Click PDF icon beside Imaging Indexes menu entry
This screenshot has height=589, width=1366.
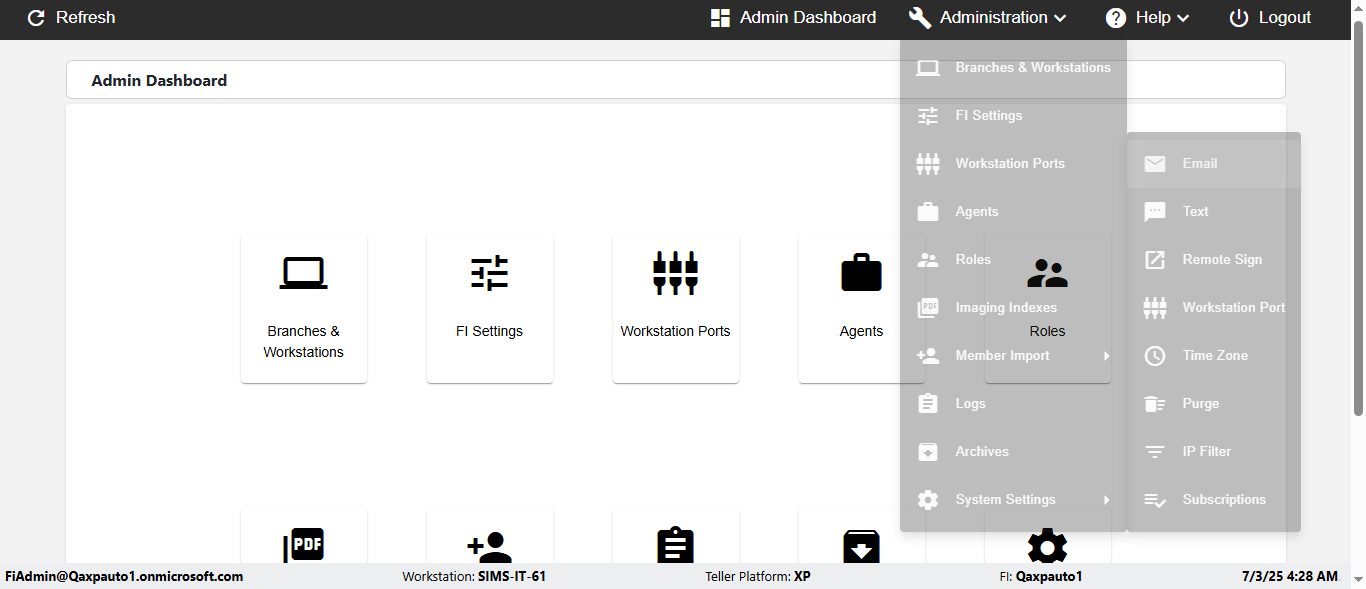coord(928,308)
